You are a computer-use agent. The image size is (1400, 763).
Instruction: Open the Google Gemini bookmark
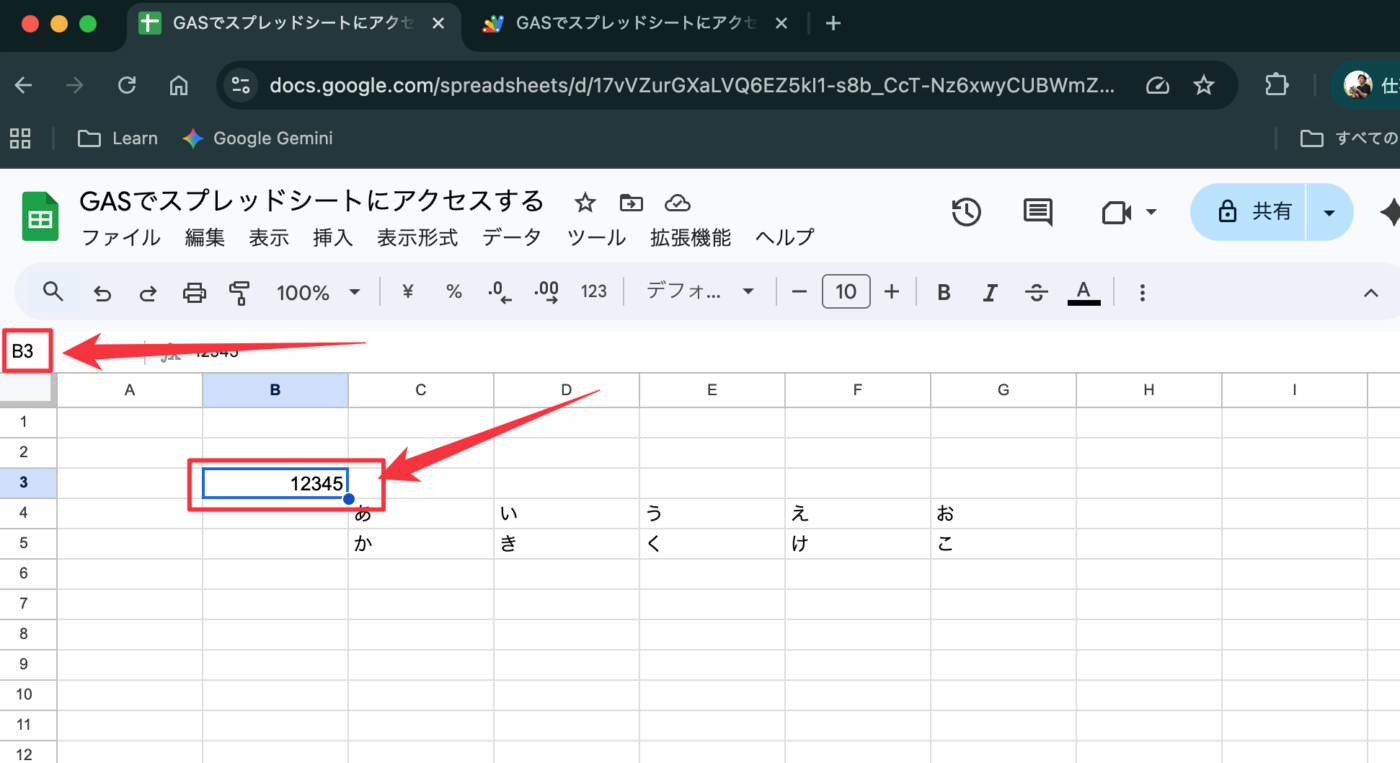pos(258,139)
